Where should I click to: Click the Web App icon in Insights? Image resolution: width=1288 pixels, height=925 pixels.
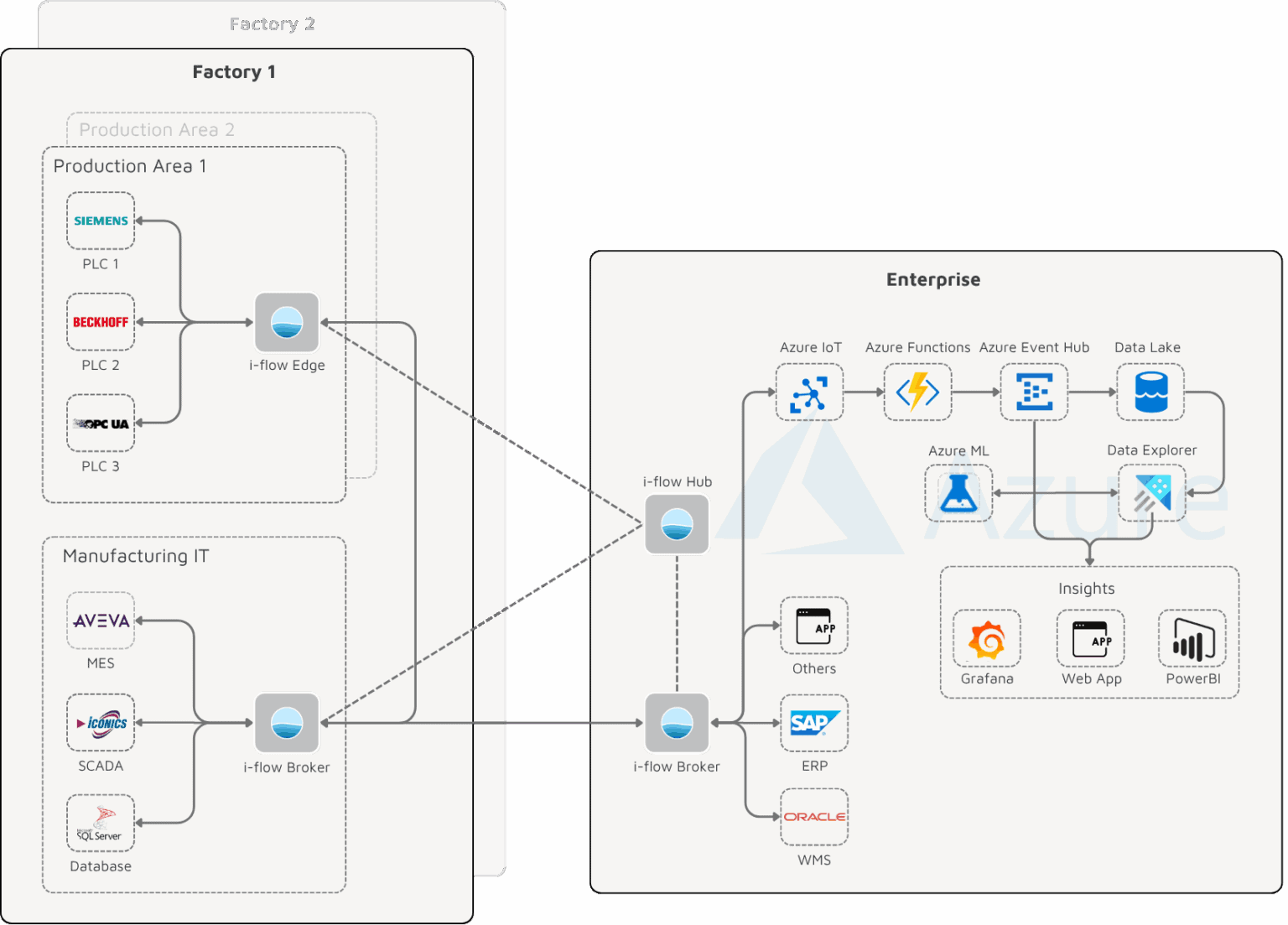1090,640
